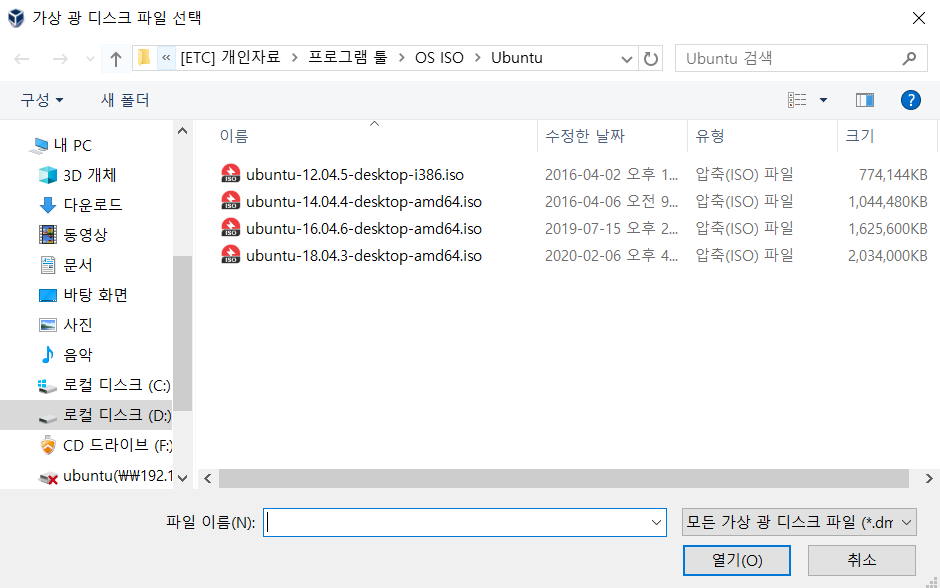
Task: Open the '구성' organize menu
Action: pyautogui.click(x=41, y=99)
